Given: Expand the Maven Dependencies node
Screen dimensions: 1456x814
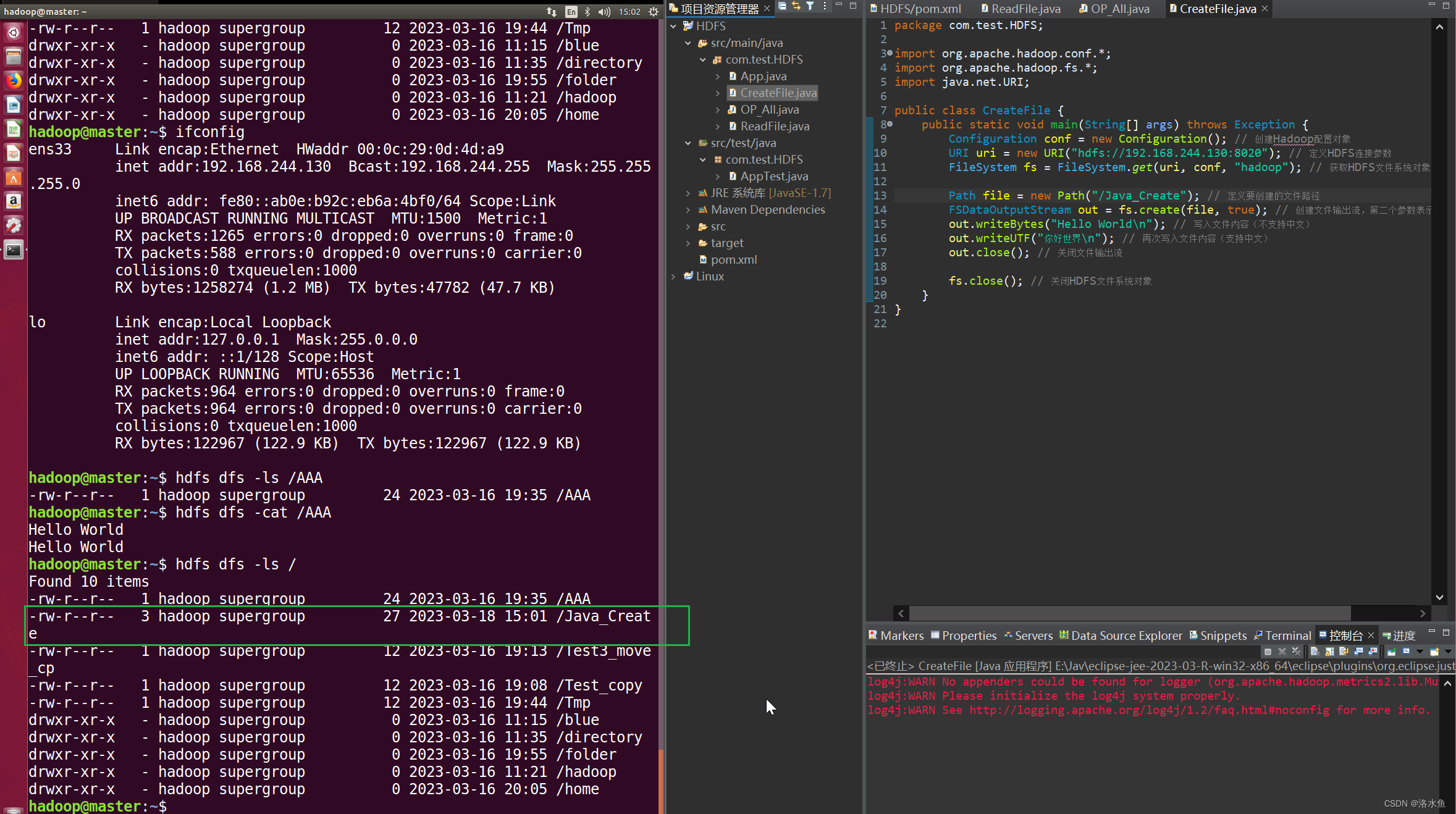Looking at the screenshot, I should (x=688, y=209).
